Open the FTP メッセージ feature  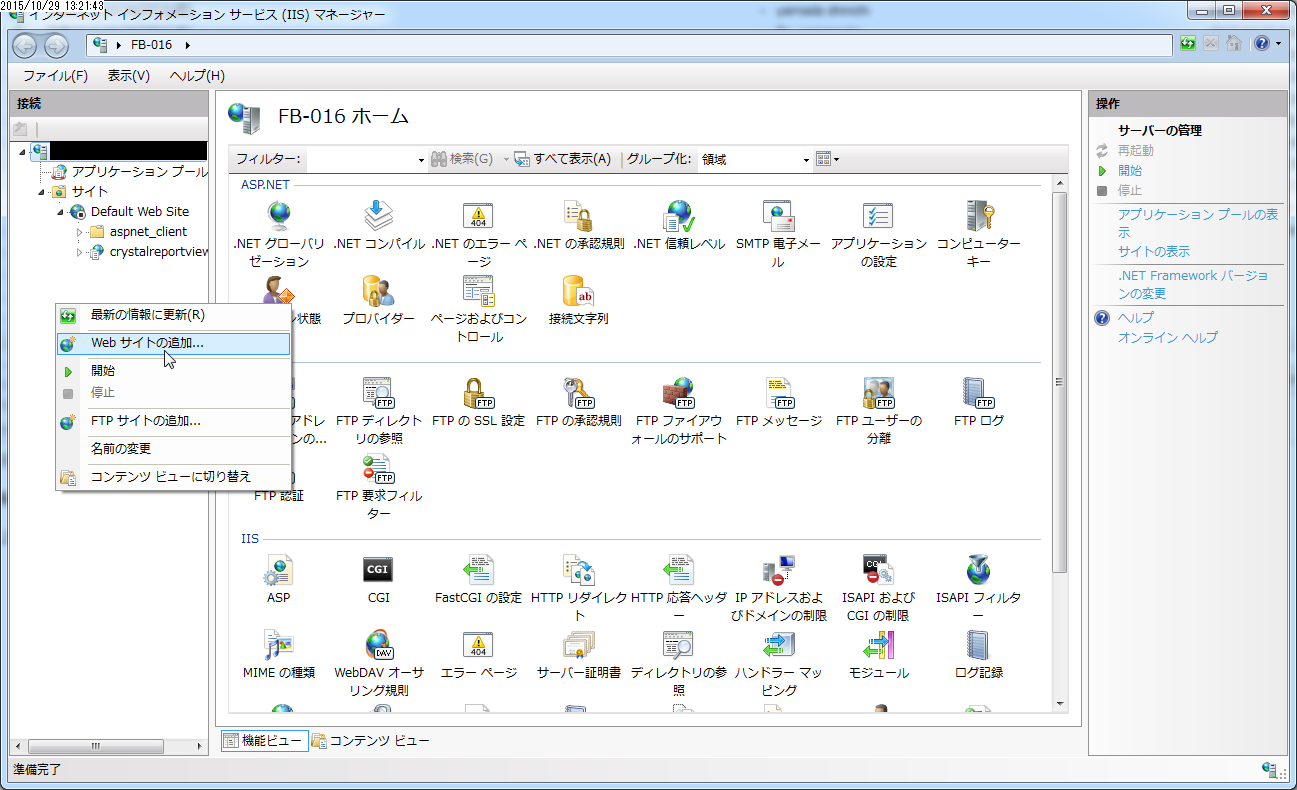click(778, 403)
